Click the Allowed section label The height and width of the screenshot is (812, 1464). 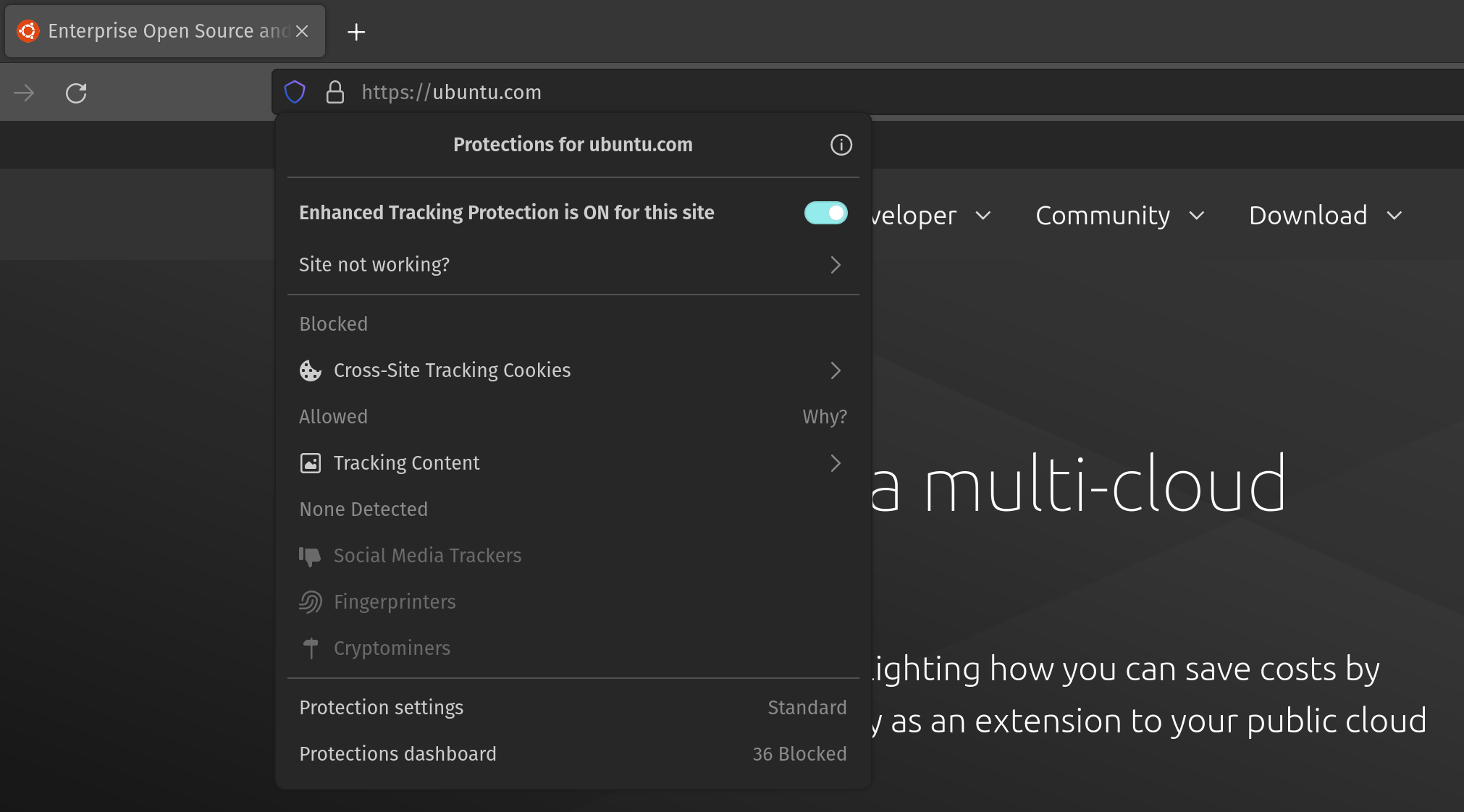pos(334,417)
